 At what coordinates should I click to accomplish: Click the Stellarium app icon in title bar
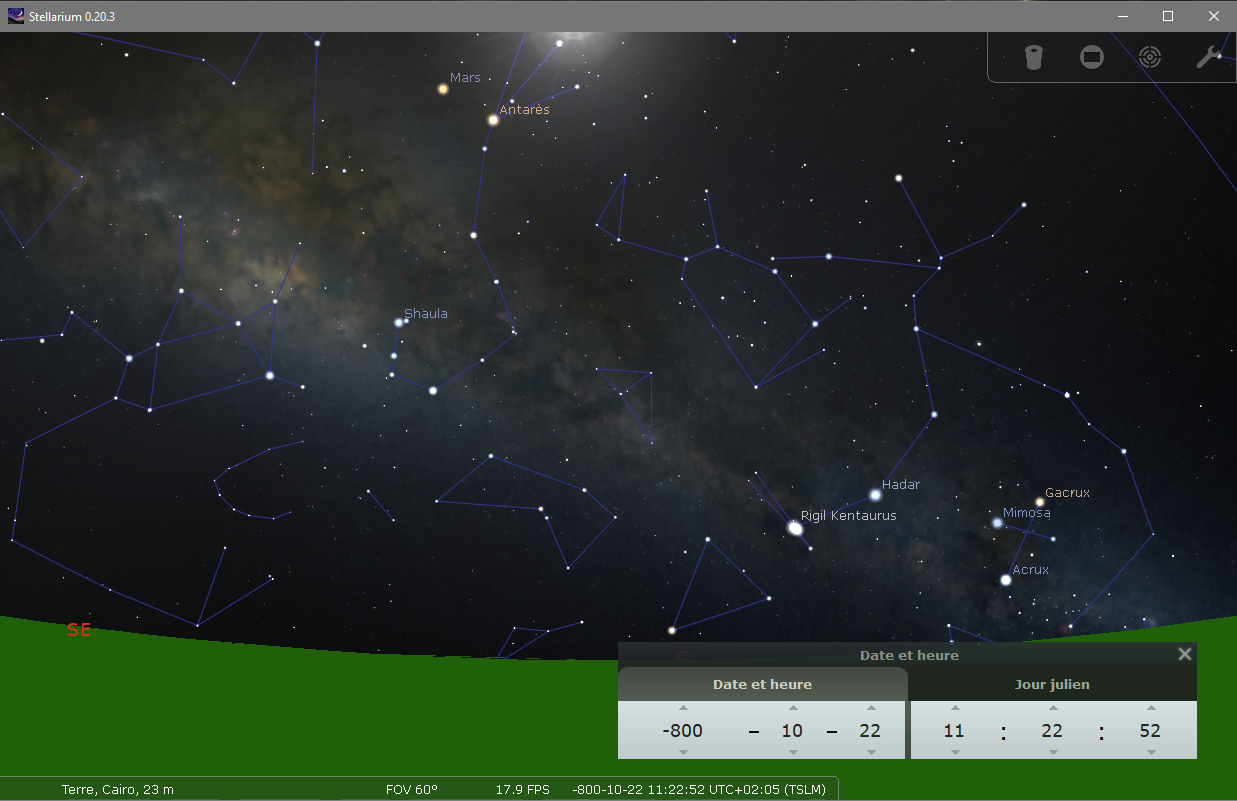pyautogui.click(x=16, y=16)
